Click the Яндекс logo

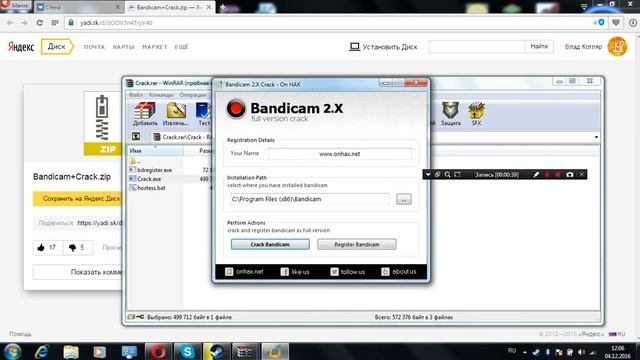(21, 47)
